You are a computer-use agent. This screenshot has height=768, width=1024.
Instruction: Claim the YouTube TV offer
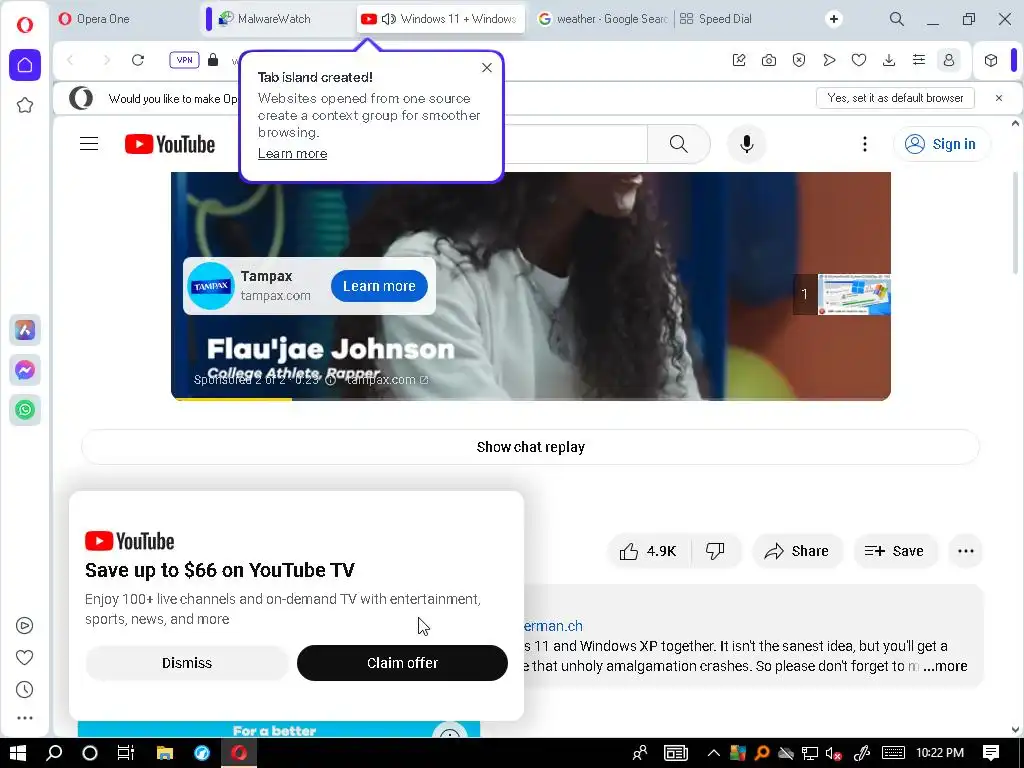[402, 663]
